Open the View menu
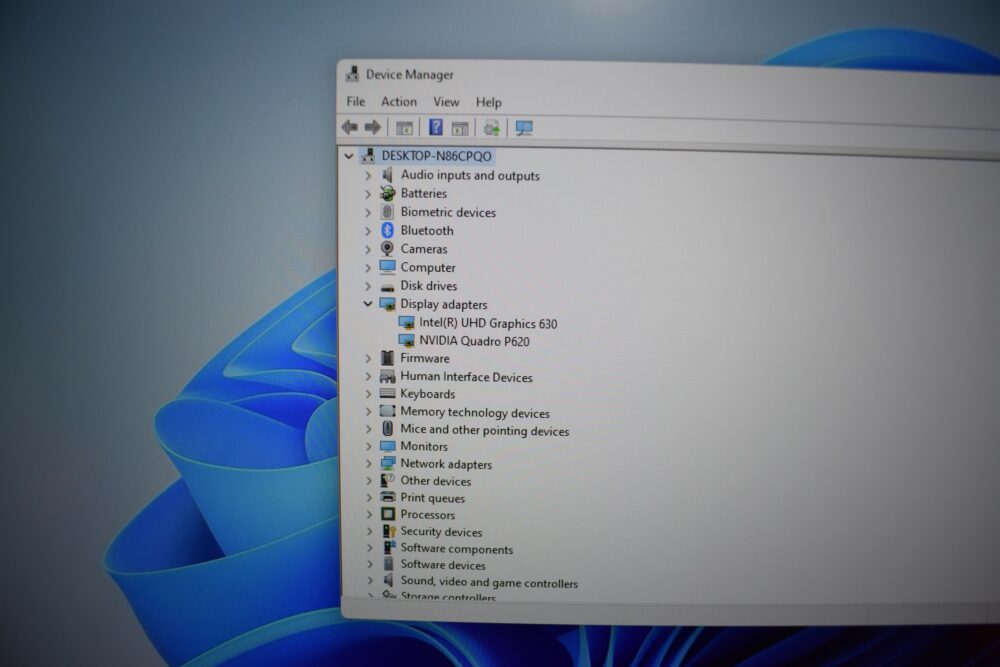The width and height of the screenshot is (1000, 667). [446, 102]
